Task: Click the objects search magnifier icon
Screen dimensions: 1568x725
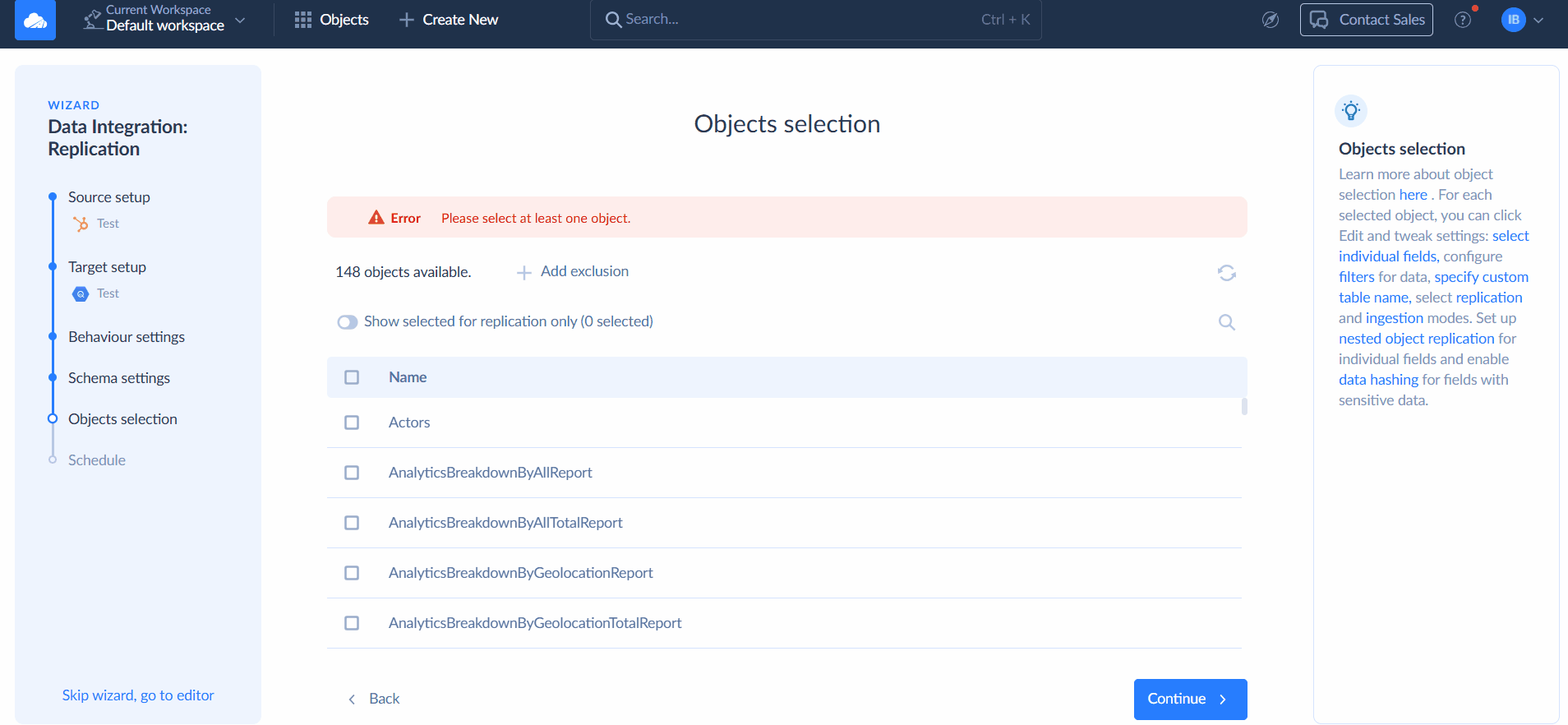Action: click(x=1227, y=322)
